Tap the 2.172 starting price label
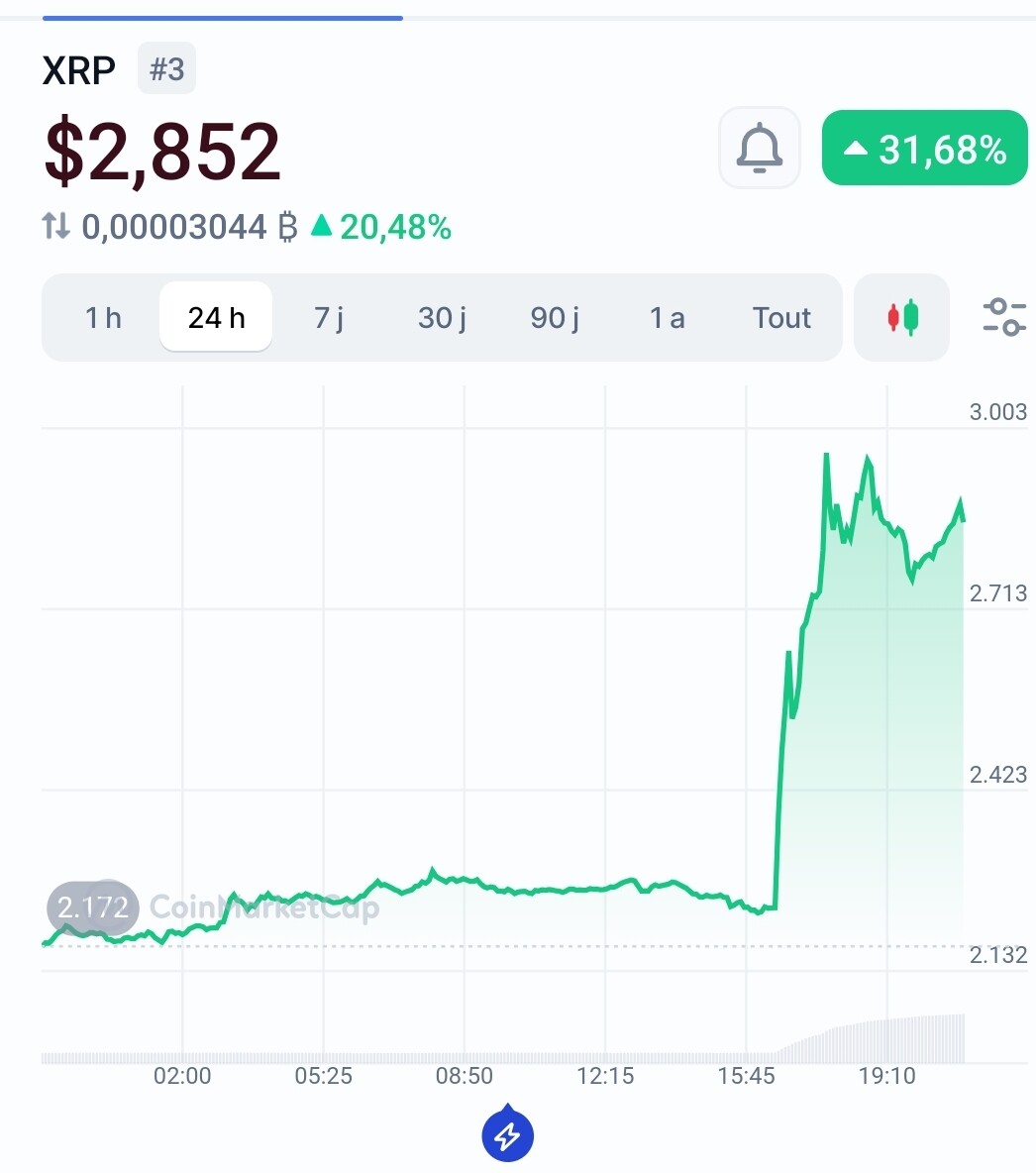The width and height of the screenshot is (1036, 1173). click(x=93, y=907)
